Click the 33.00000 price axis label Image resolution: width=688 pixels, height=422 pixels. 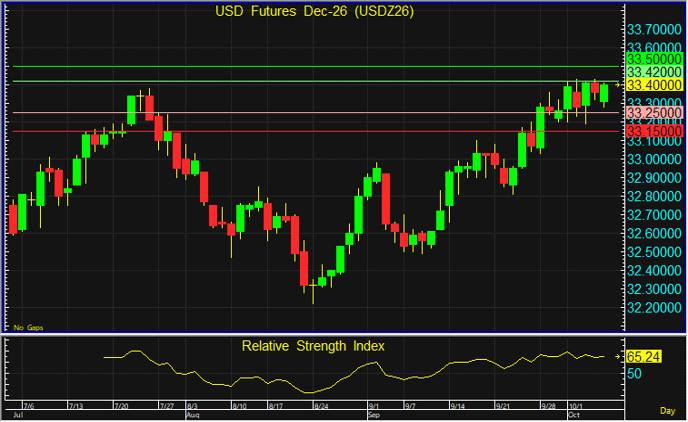[654, 159]
